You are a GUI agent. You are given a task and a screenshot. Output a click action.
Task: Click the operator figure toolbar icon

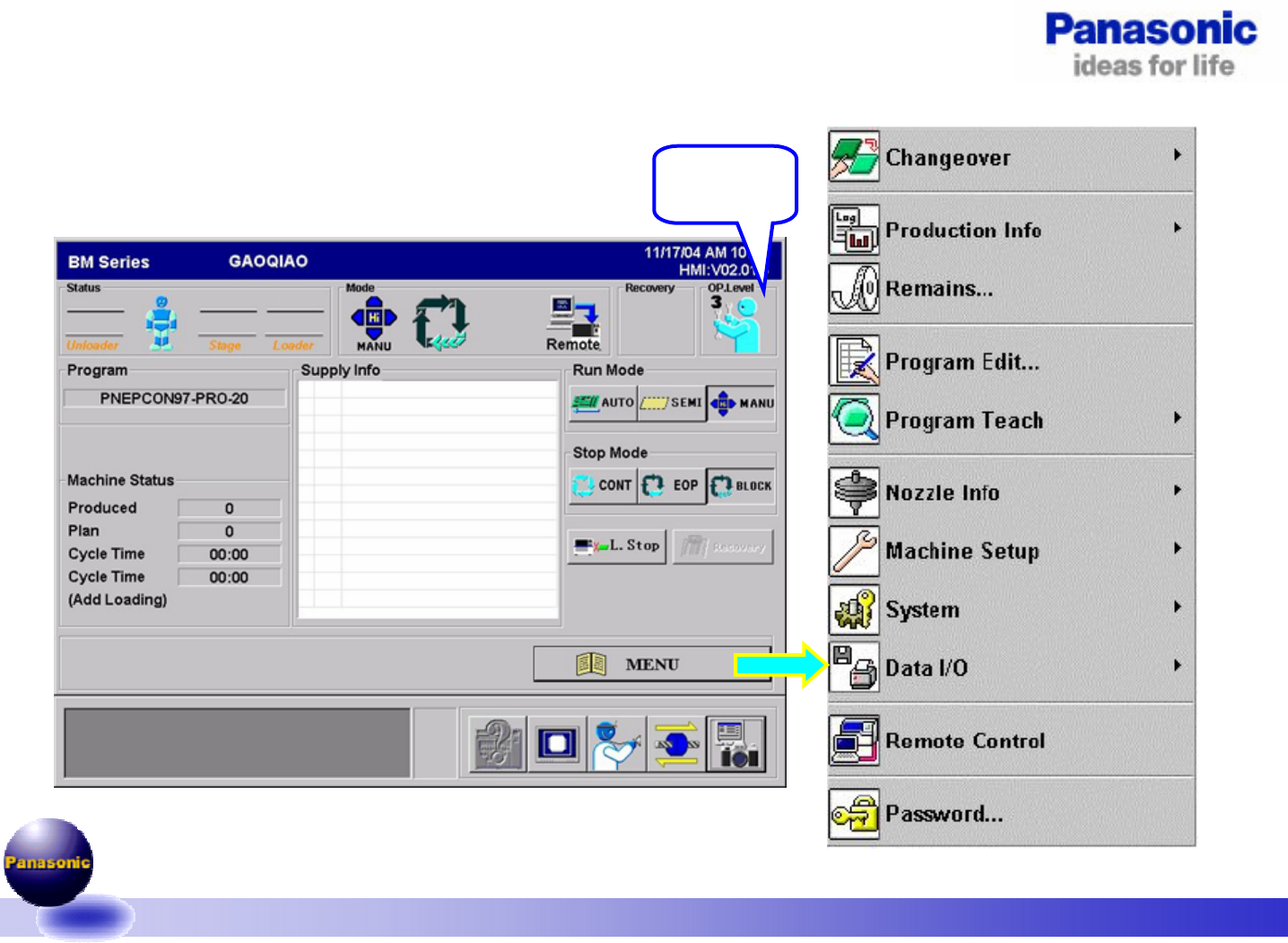[616, 744]
